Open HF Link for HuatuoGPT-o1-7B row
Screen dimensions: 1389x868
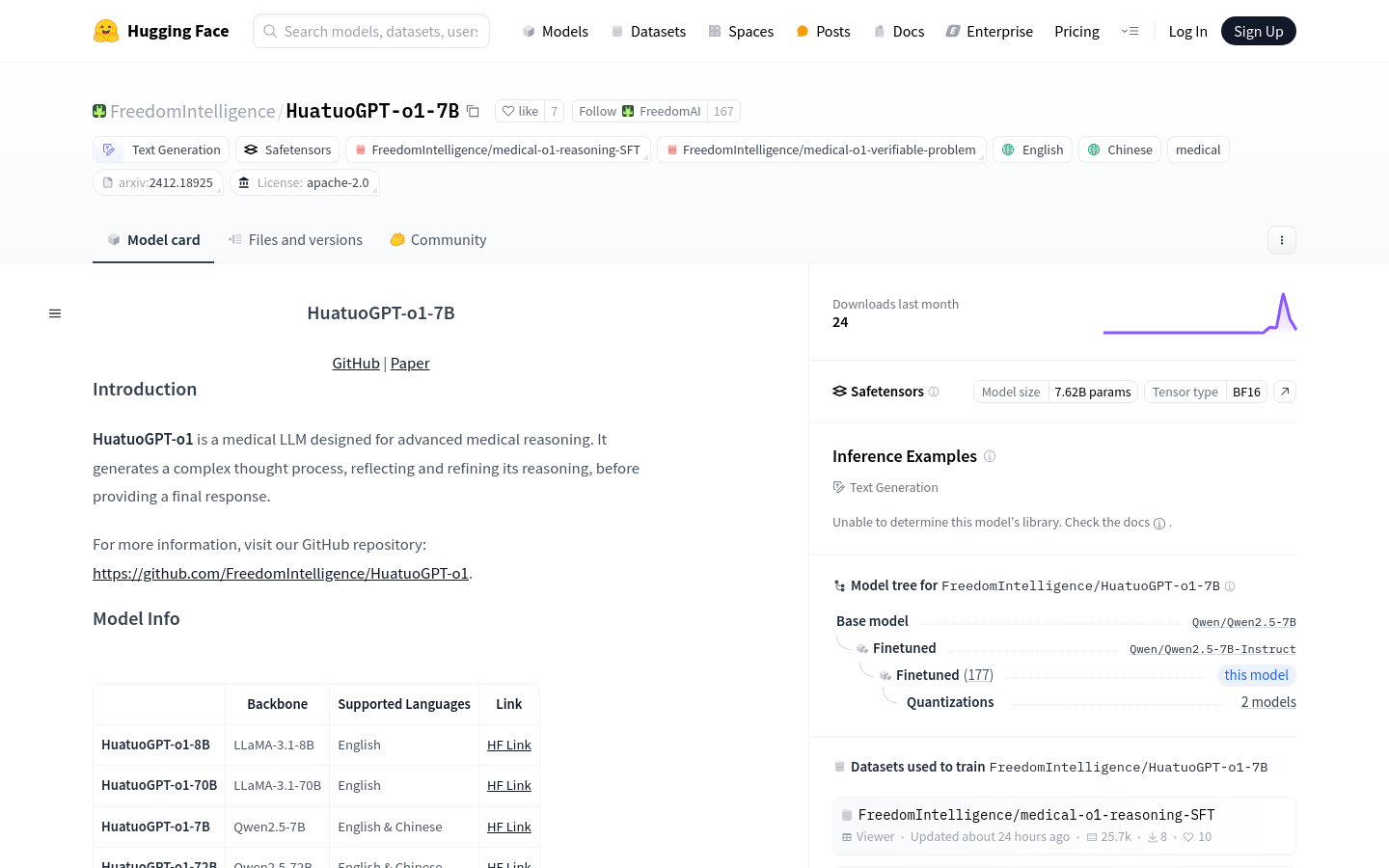pyautogui.click(x=509, y=827)
